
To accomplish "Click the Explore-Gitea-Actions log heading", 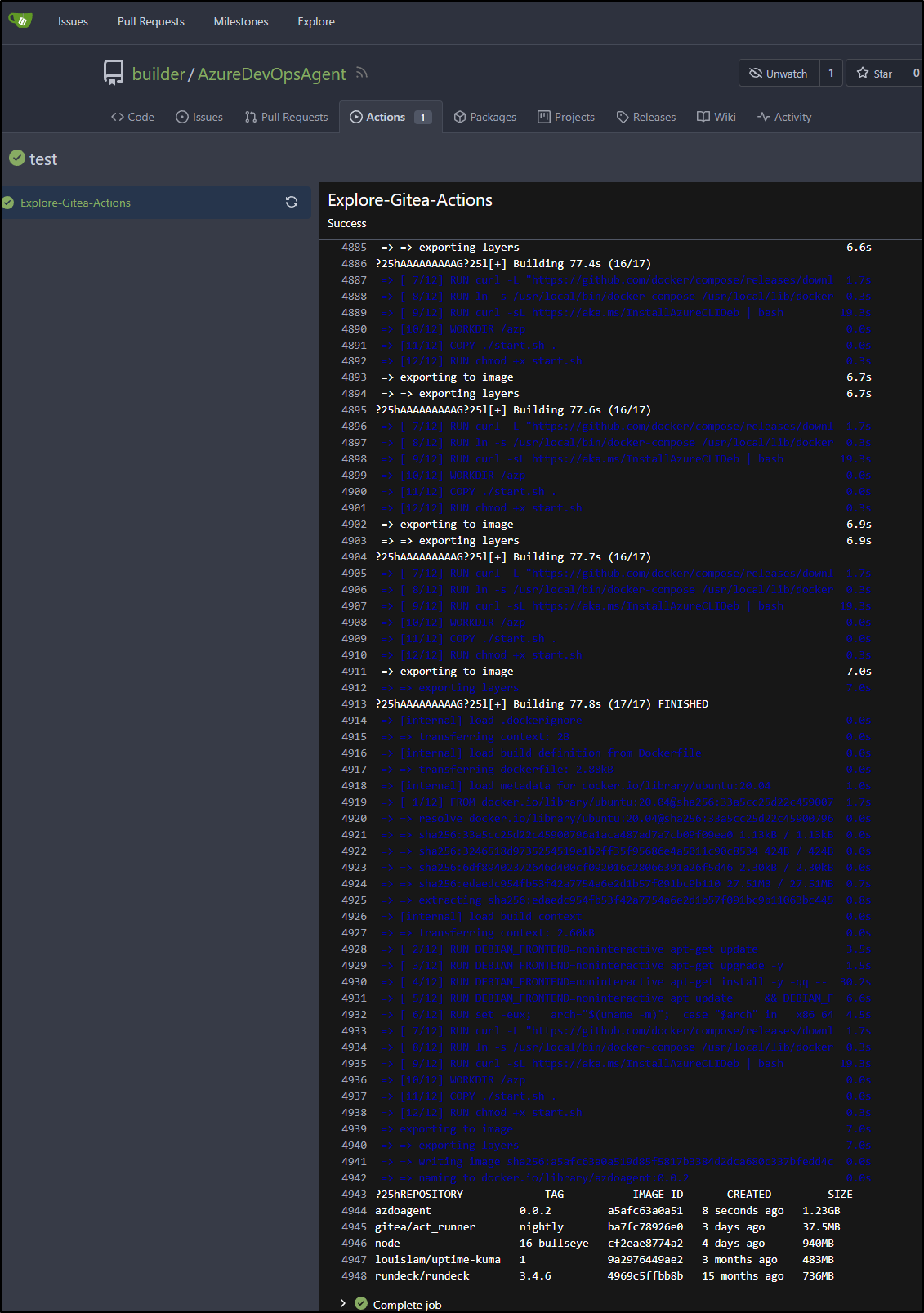I will point(410,200).
